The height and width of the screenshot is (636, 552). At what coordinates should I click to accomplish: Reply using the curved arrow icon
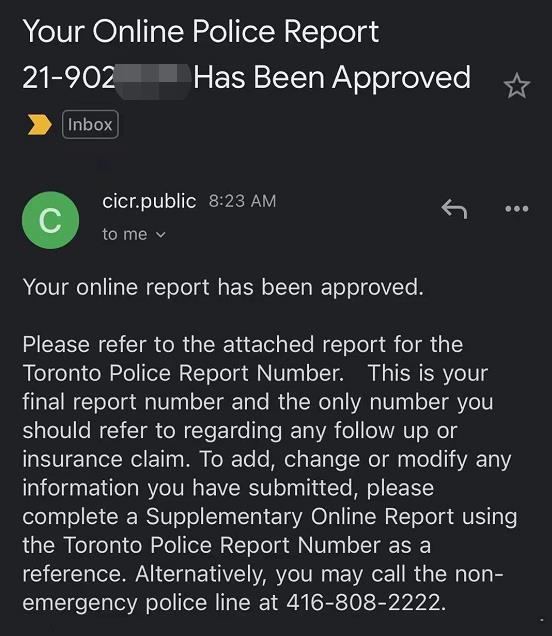pos(454,209)
